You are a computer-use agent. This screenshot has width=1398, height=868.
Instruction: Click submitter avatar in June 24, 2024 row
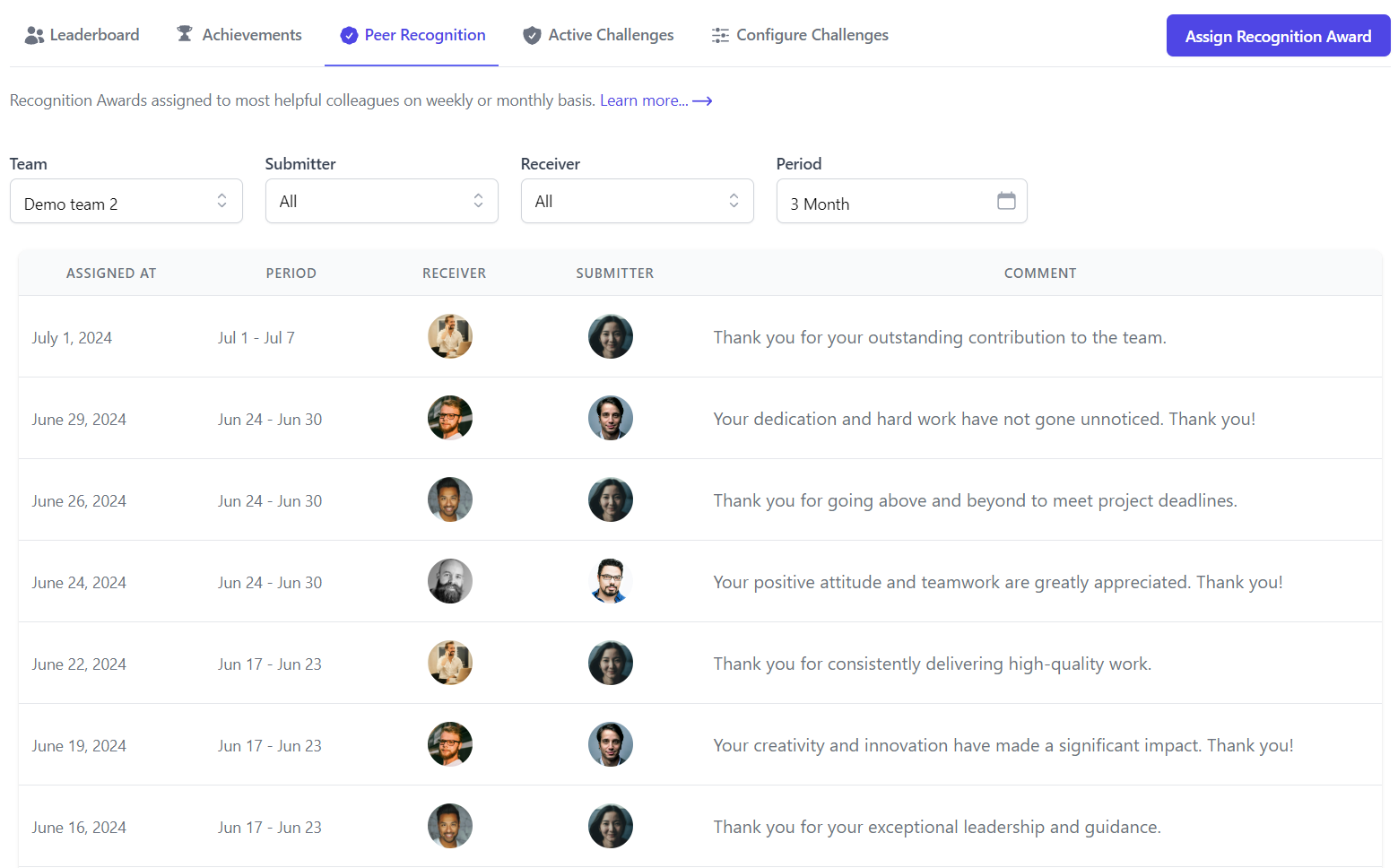[x=611, y=581]
